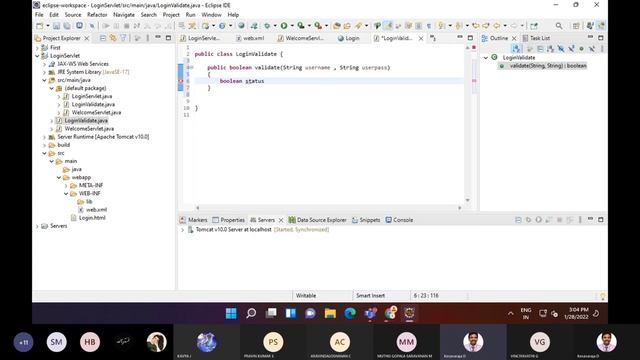Open File Explorer from the taskbar
The height and width of the screenshot is (360, 640).
(330, 313)
